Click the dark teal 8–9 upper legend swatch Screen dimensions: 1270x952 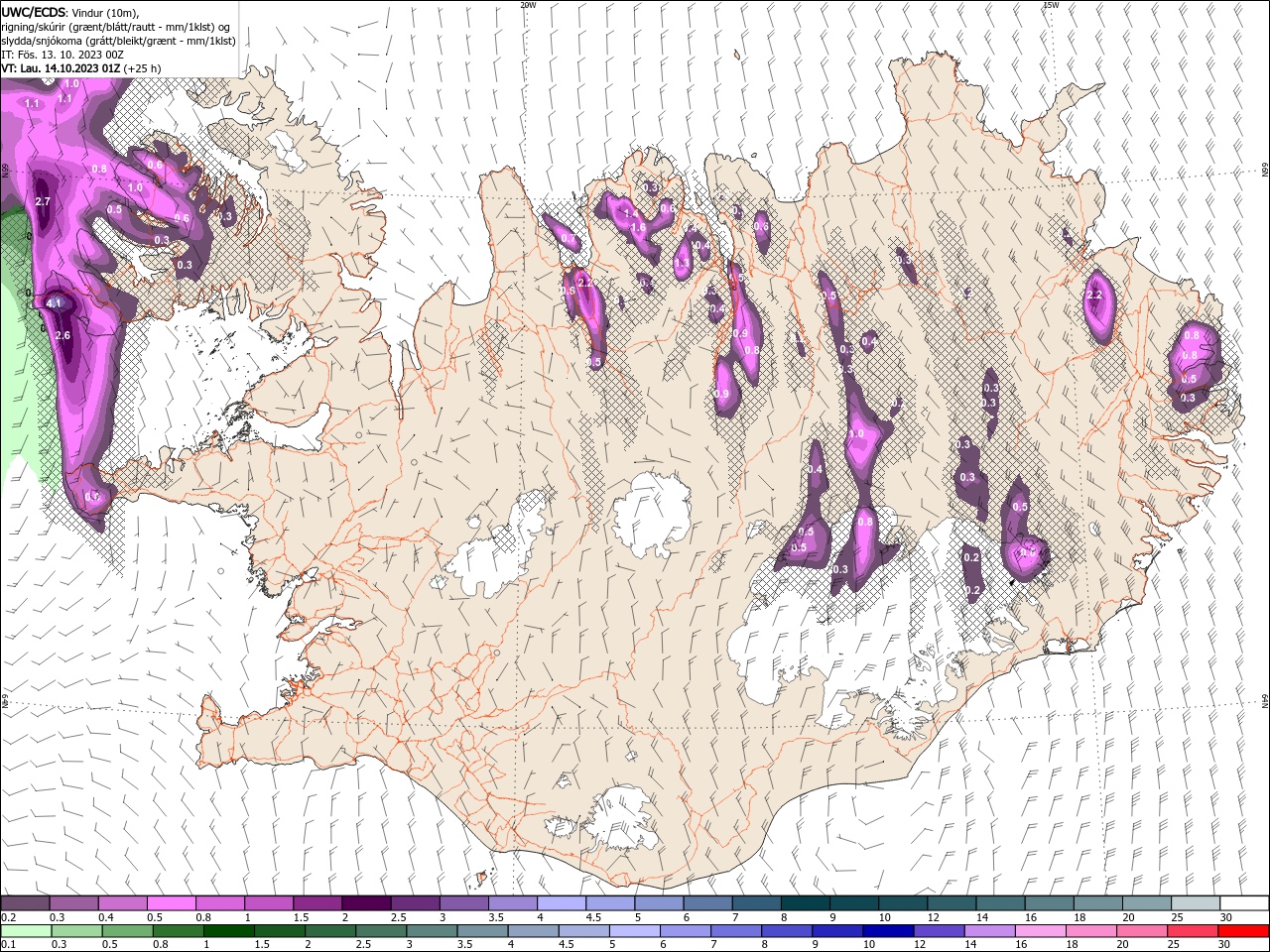point(805,903)
